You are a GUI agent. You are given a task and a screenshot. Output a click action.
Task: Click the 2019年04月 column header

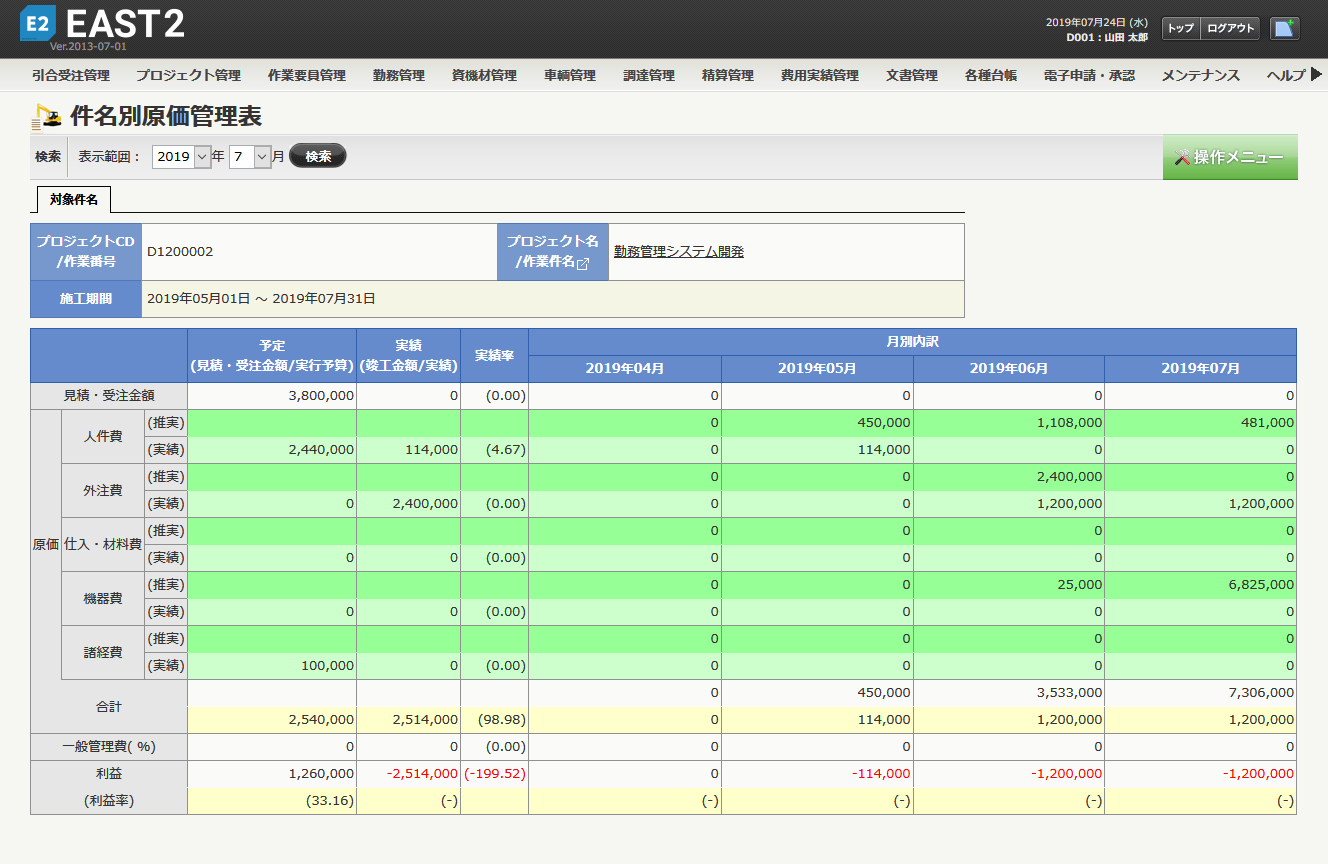tap(625, 368)
